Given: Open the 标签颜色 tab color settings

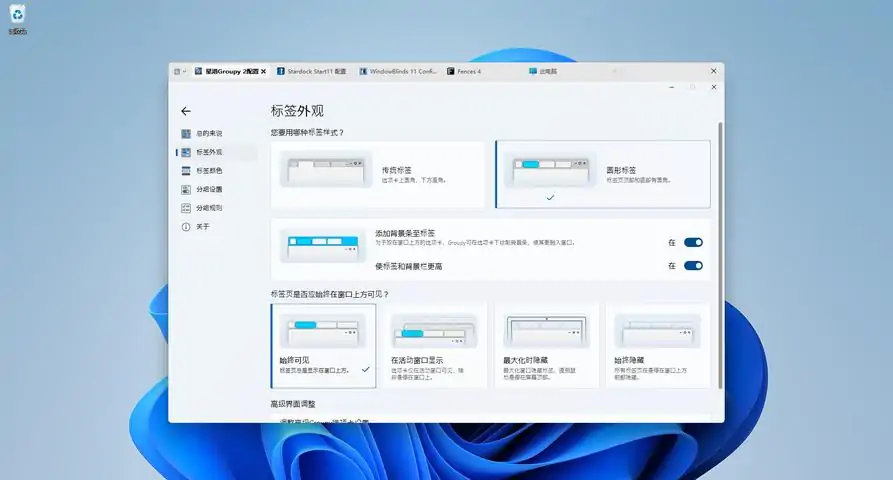Looking at the screenshot, I should 208,171.
